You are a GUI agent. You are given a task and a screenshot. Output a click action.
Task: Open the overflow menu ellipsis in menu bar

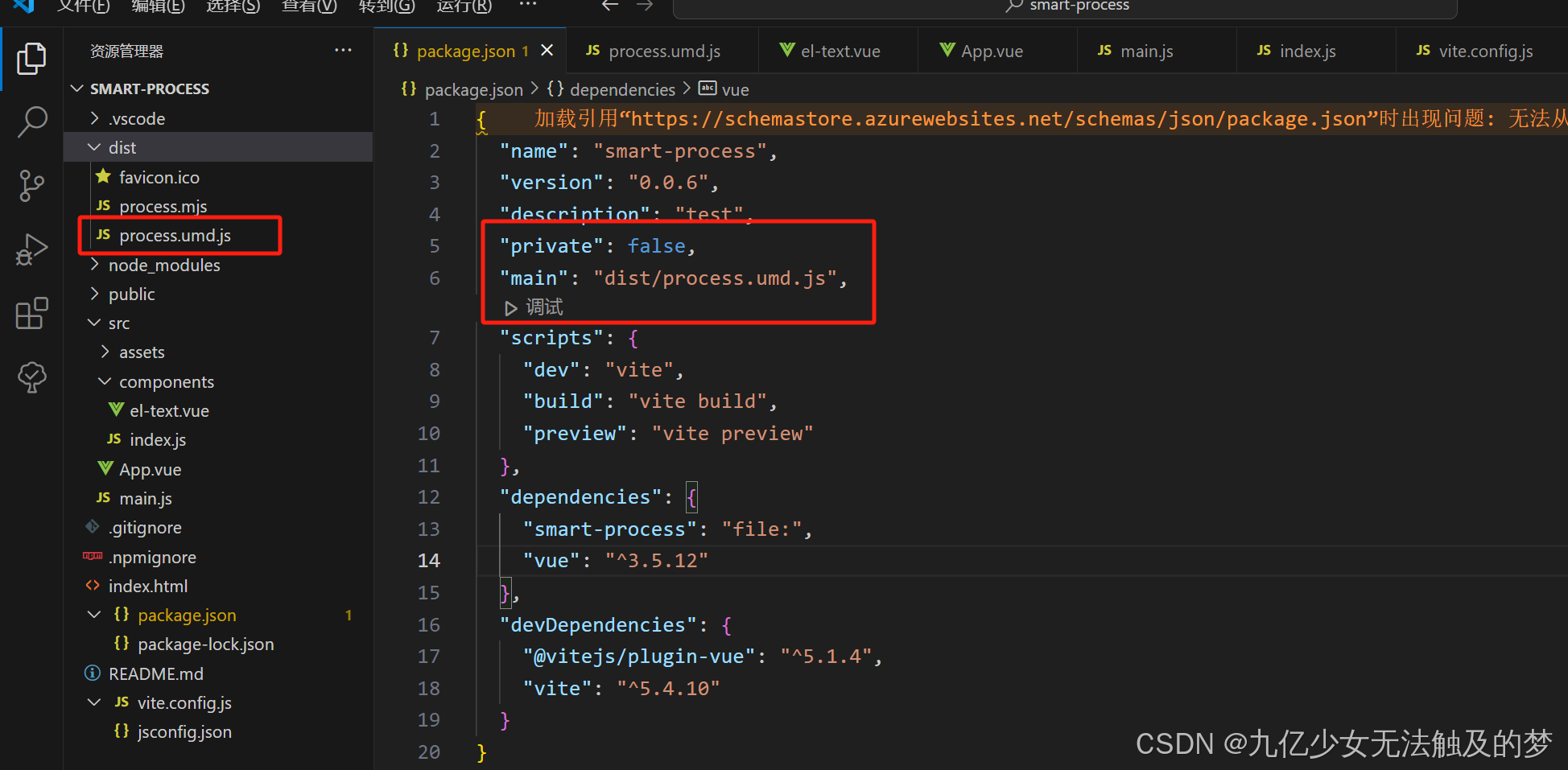click(x=527, y=5)
